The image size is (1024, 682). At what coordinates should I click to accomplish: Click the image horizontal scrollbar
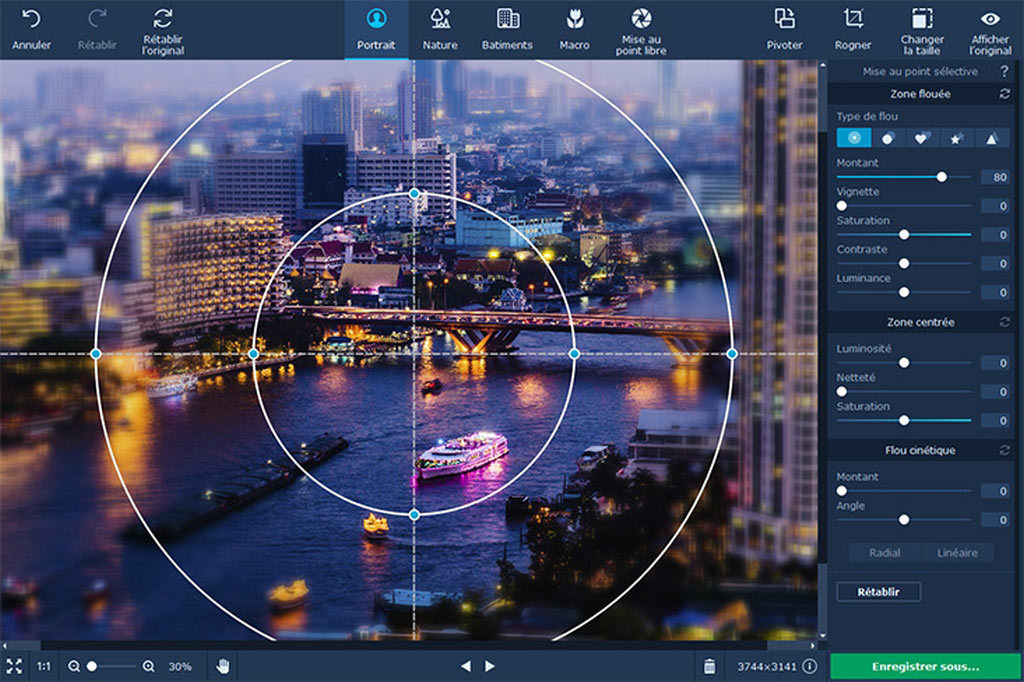coord(409,645)
